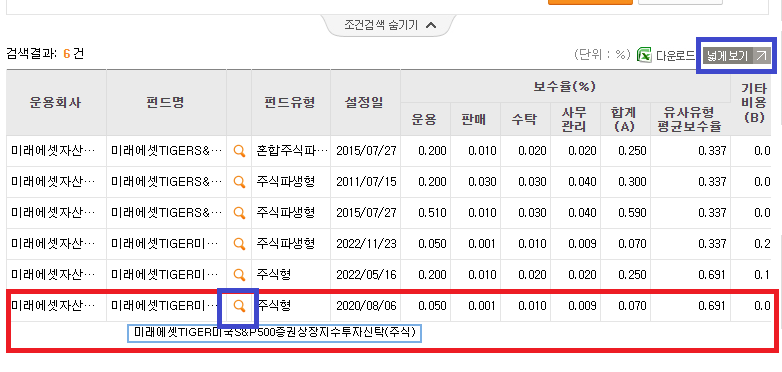The width and height of the screenshot is (782, 372).
Task: Click full fund name tooltip 미래에셋TIGER미국S&P500증권상장지수투자신탁(주식)
Action: coord(275,333)
